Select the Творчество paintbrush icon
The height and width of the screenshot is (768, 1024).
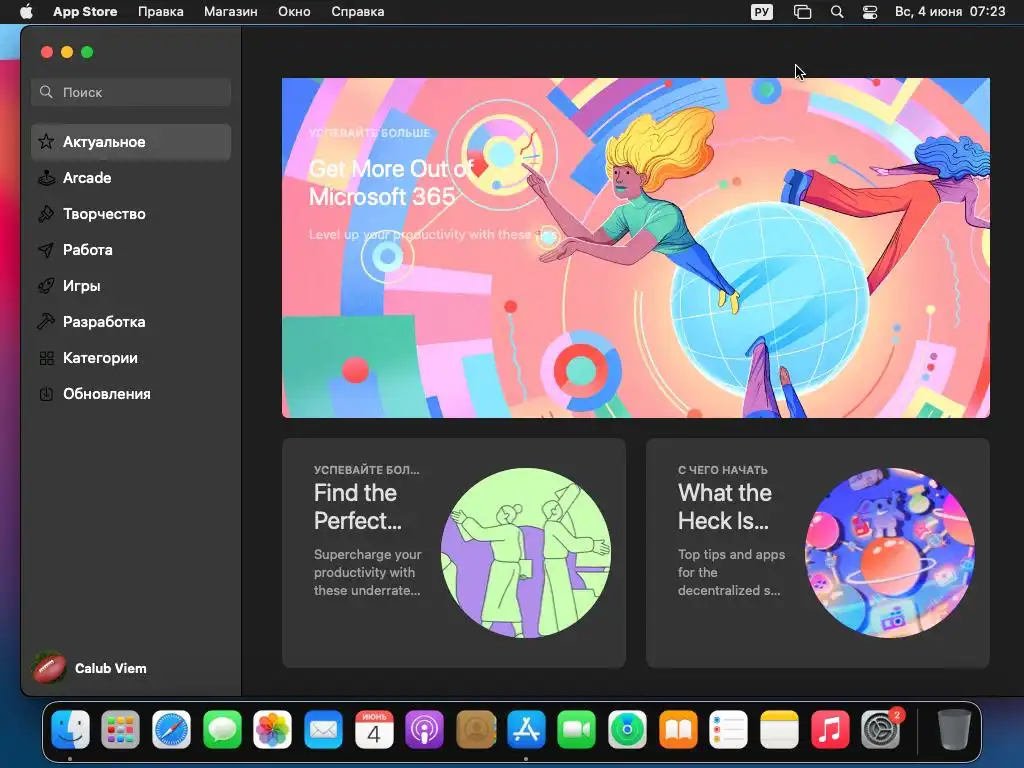click(46, 214)
